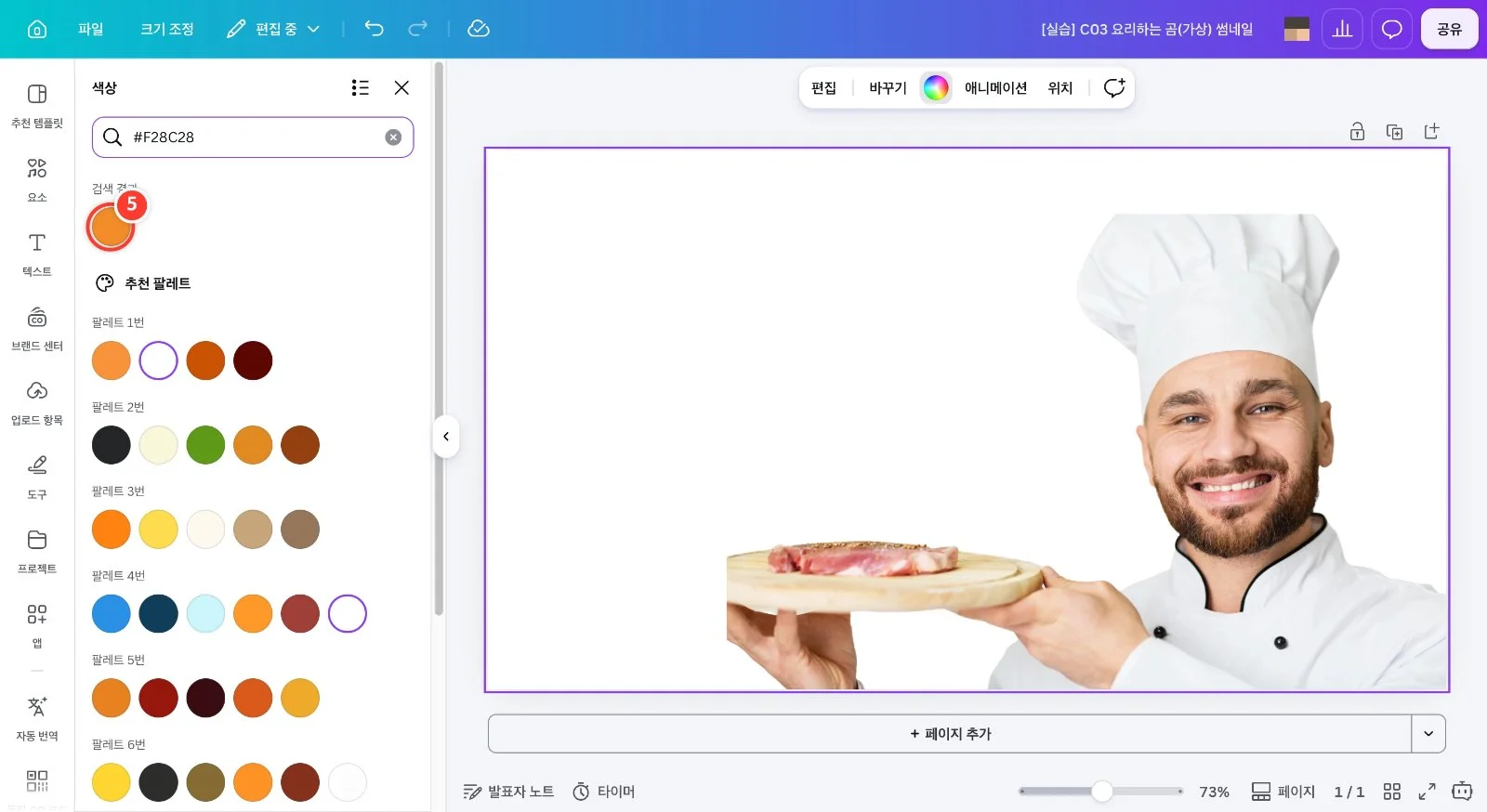
Task: Open the 발표자 노트 presenter notes
Action: point(508,792)
